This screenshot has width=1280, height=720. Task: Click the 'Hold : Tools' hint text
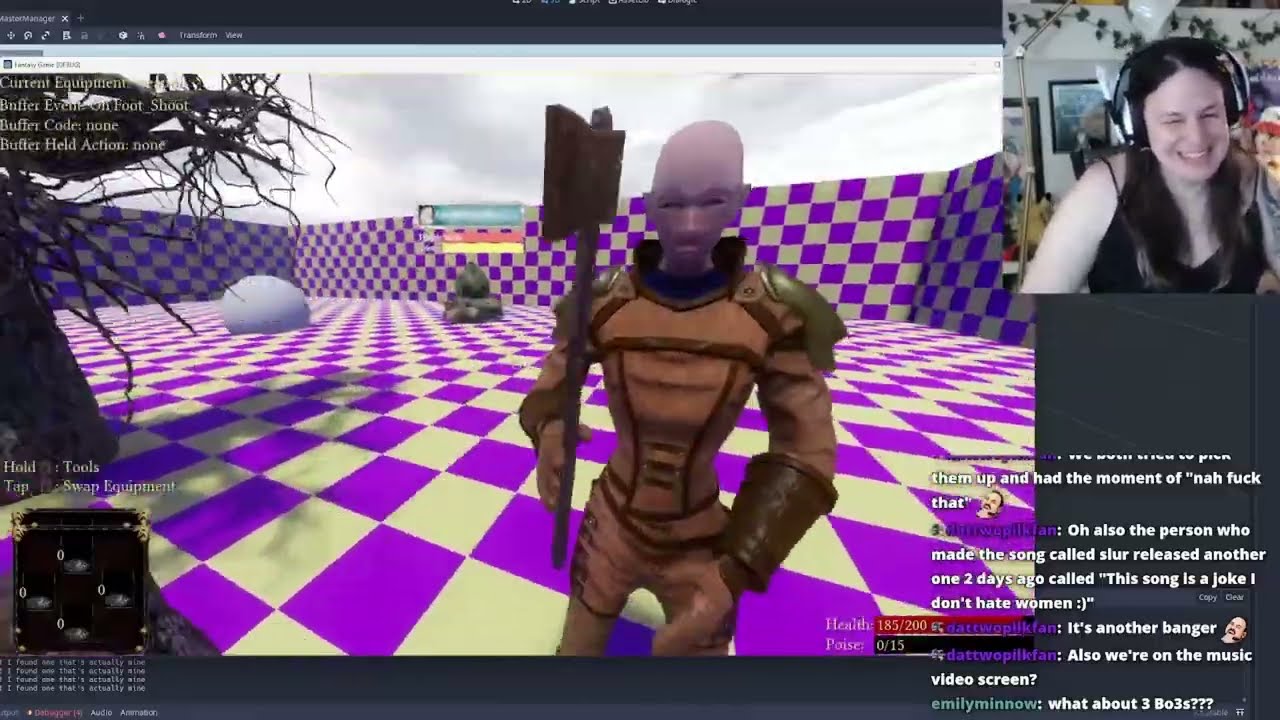click(51, 467)
